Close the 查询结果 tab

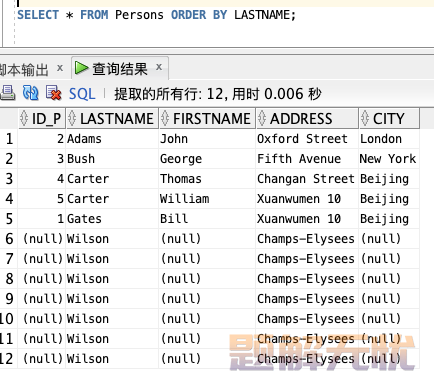pyautogui.click(x=159, y=67)
